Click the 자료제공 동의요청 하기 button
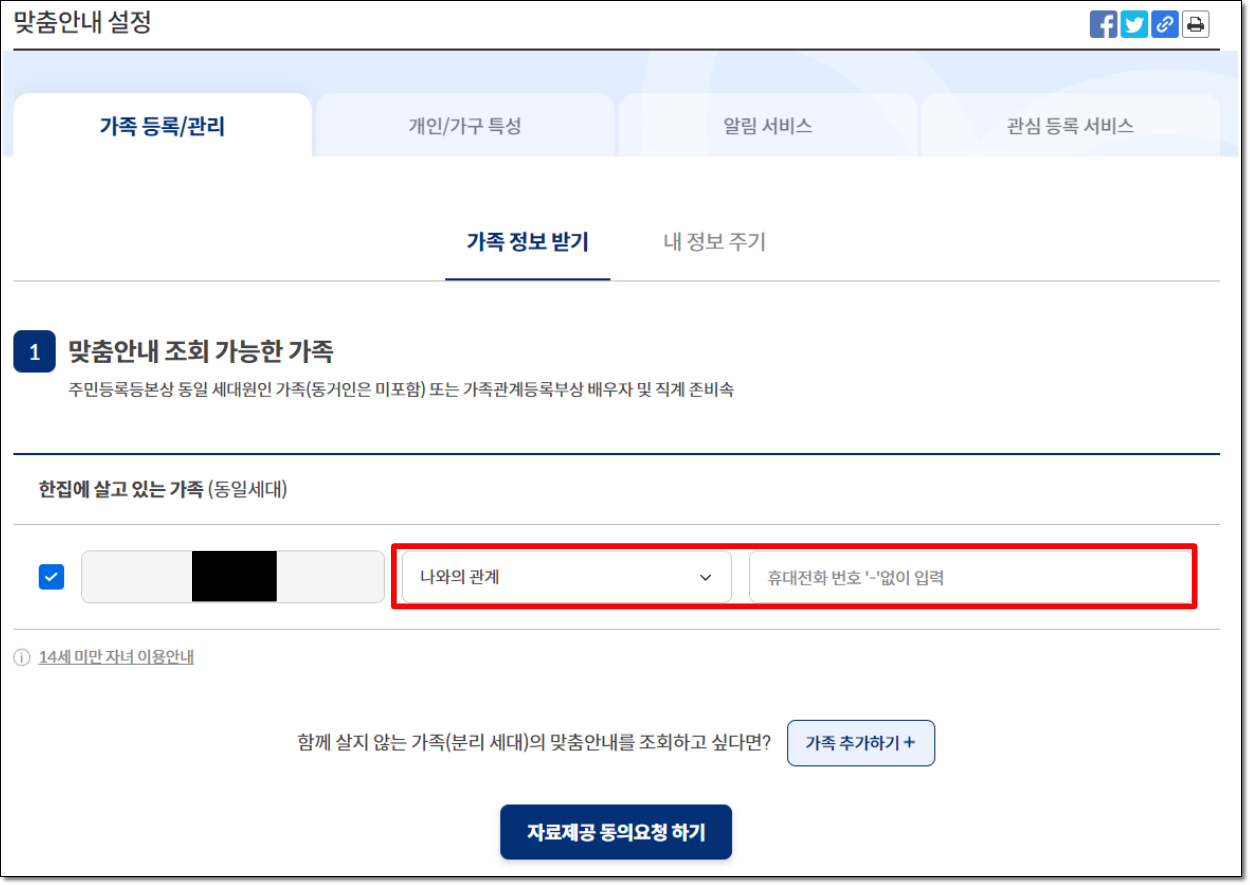 pyautogui.click(x=616, y=832)
